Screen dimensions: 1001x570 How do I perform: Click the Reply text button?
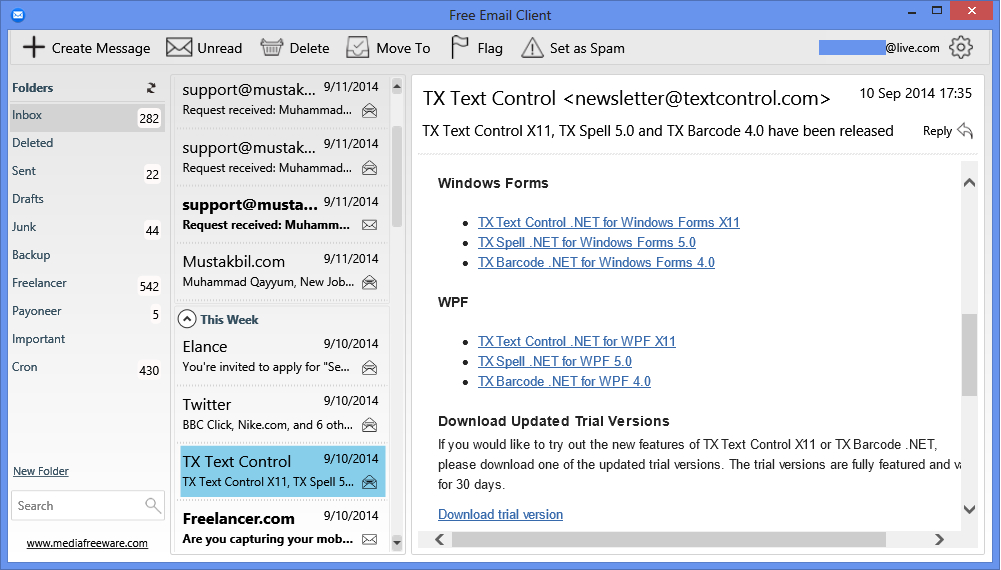tap(937, 131)
